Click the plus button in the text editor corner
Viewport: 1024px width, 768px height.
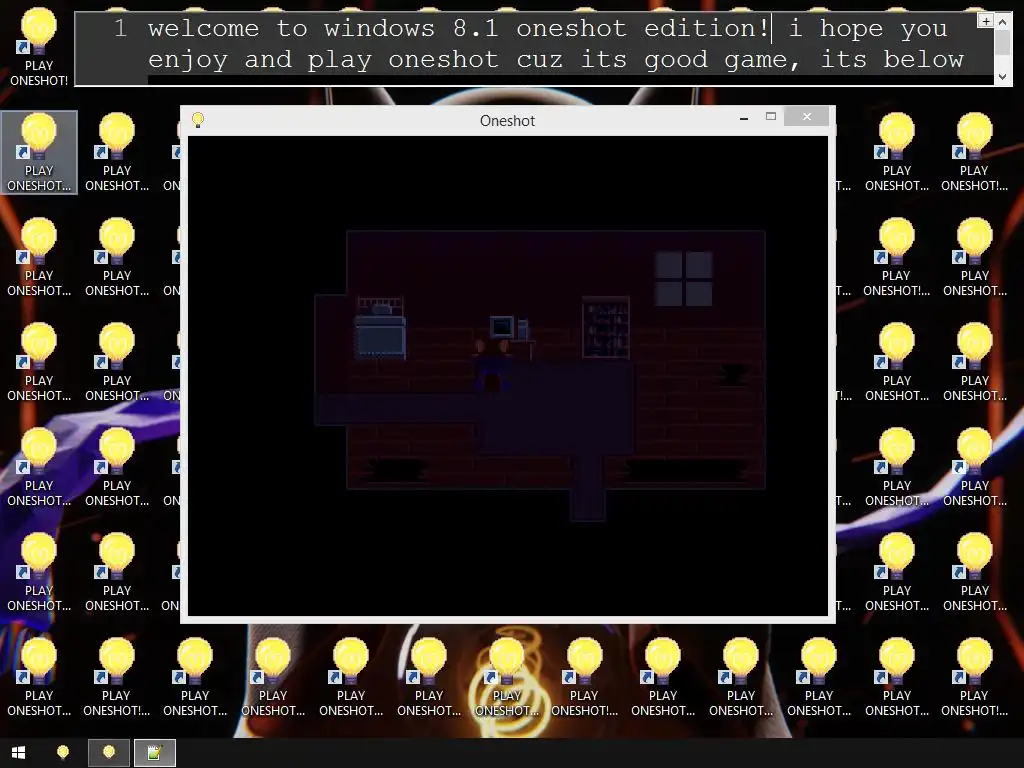(x=985, y=21)
